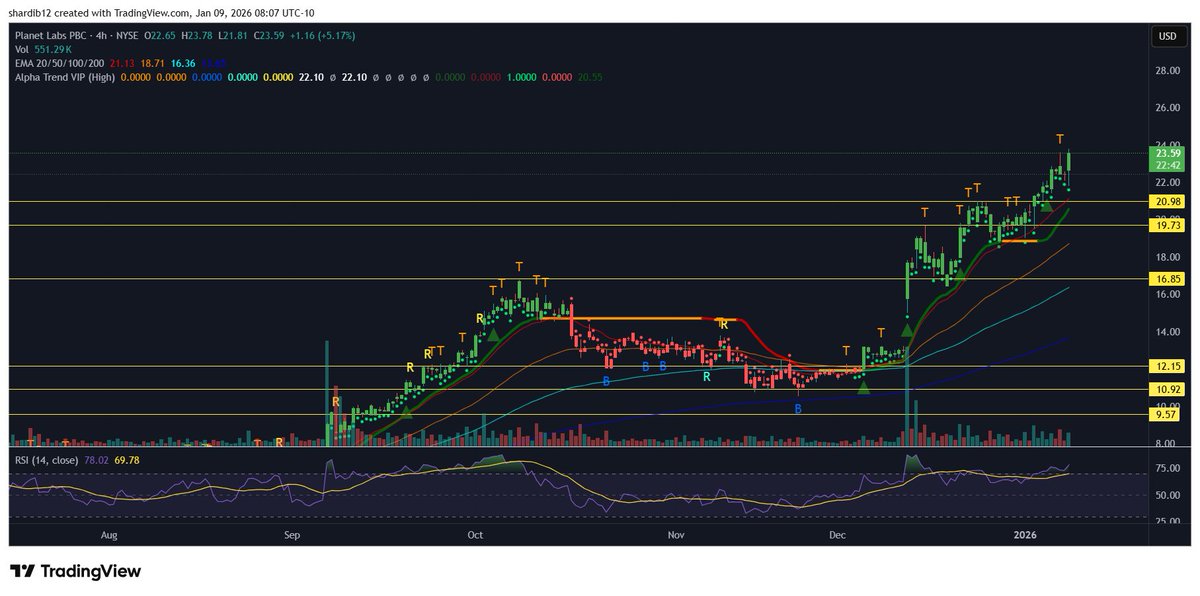Click the 18.00 price axis tick
The width and height of the screenshot is (1200, 596).
click(x=1167, y=257)
